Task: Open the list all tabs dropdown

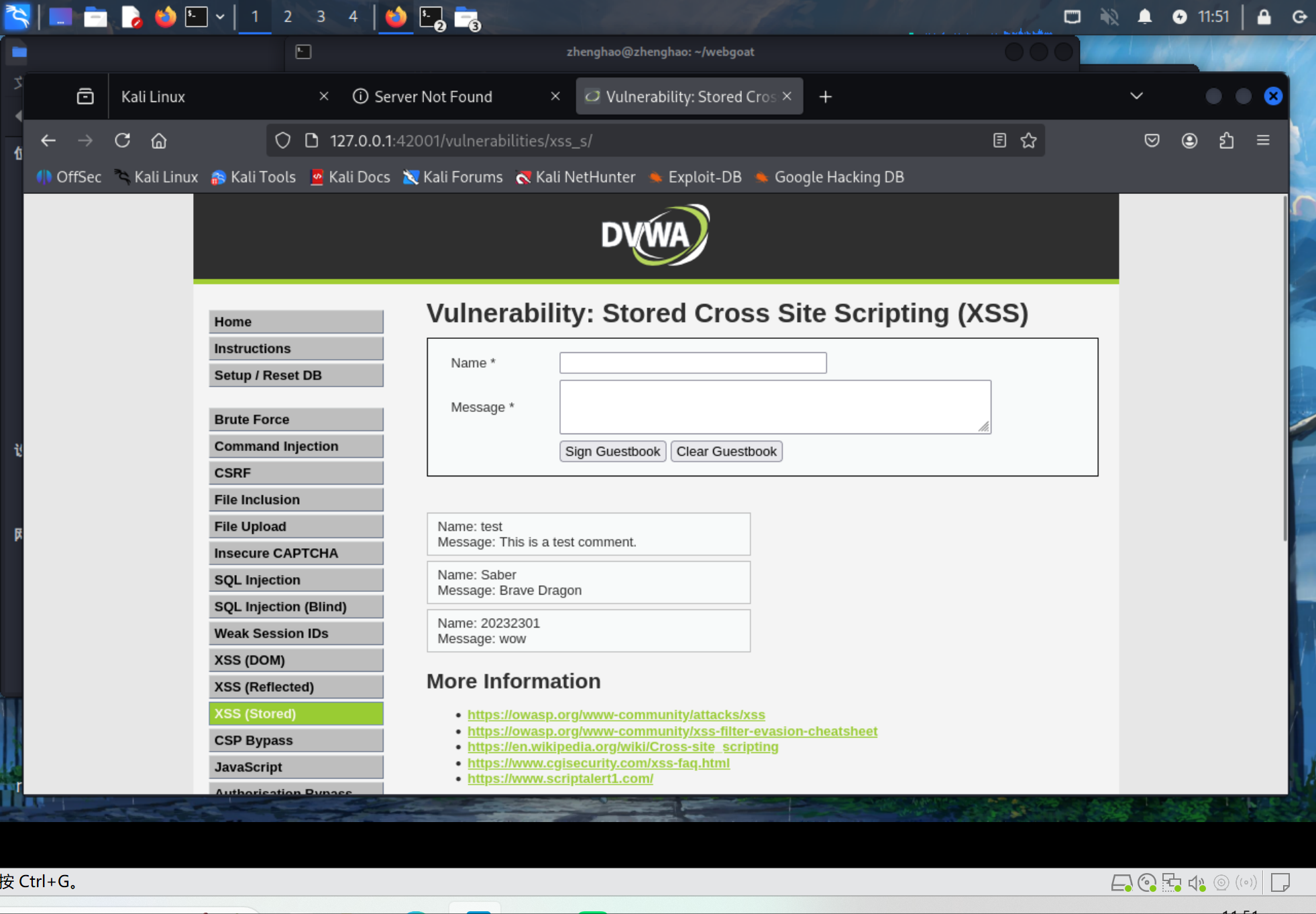Action: pos(1136,96)
